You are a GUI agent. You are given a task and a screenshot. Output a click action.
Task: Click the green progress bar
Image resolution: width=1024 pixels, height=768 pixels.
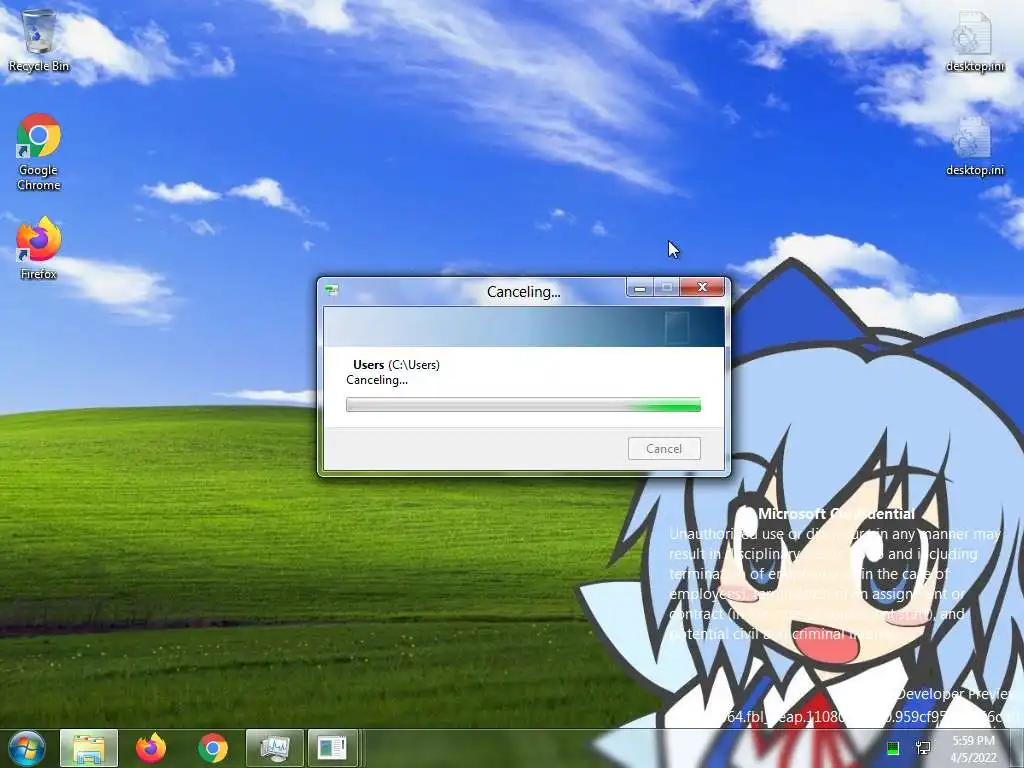coord(523,405)
